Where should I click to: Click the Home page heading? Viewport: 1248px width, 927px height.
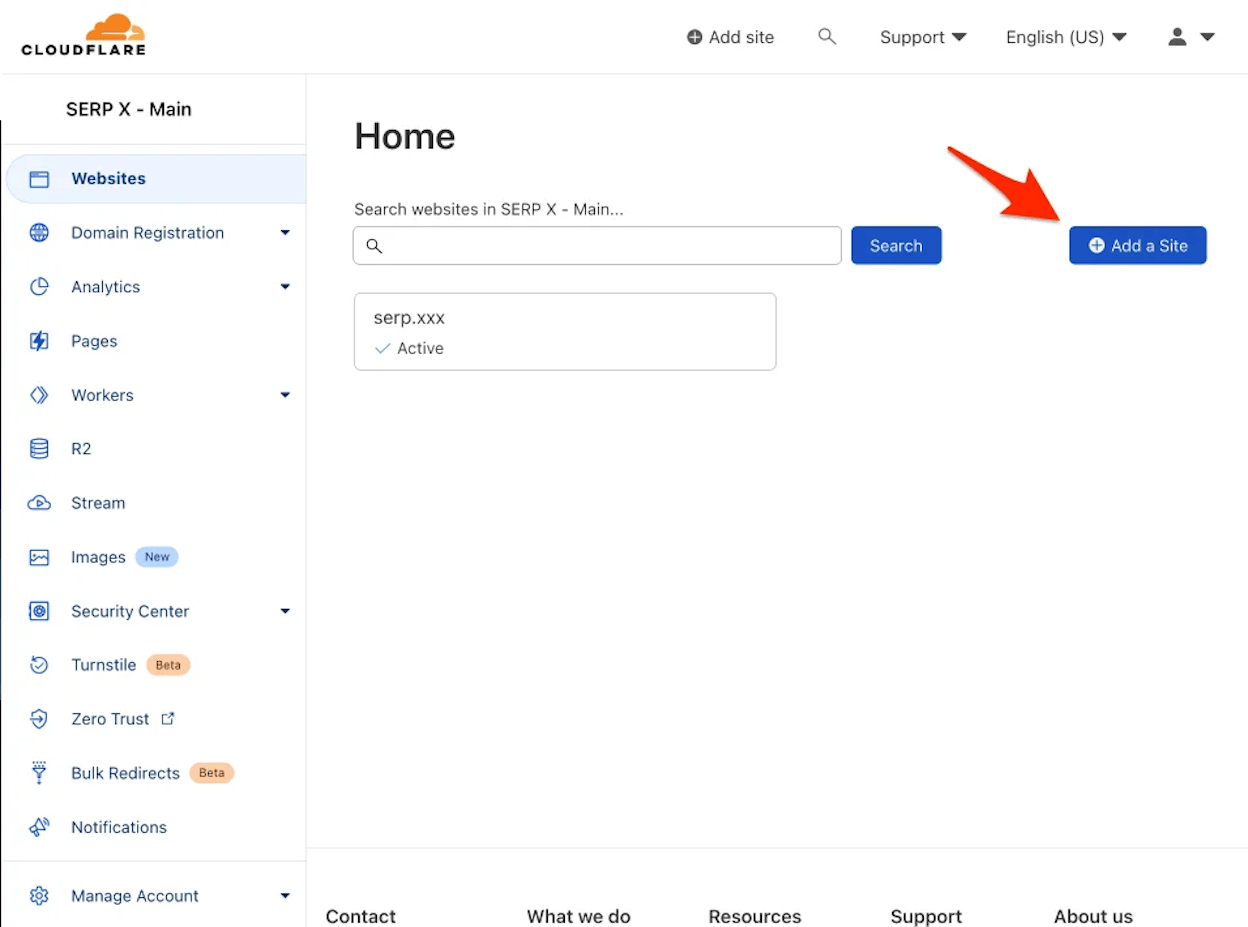[405, 136]
